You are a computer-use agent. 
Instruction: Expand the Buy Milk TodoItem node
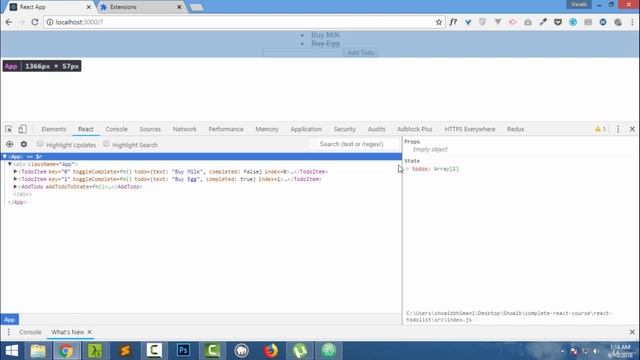pos(16,171)
